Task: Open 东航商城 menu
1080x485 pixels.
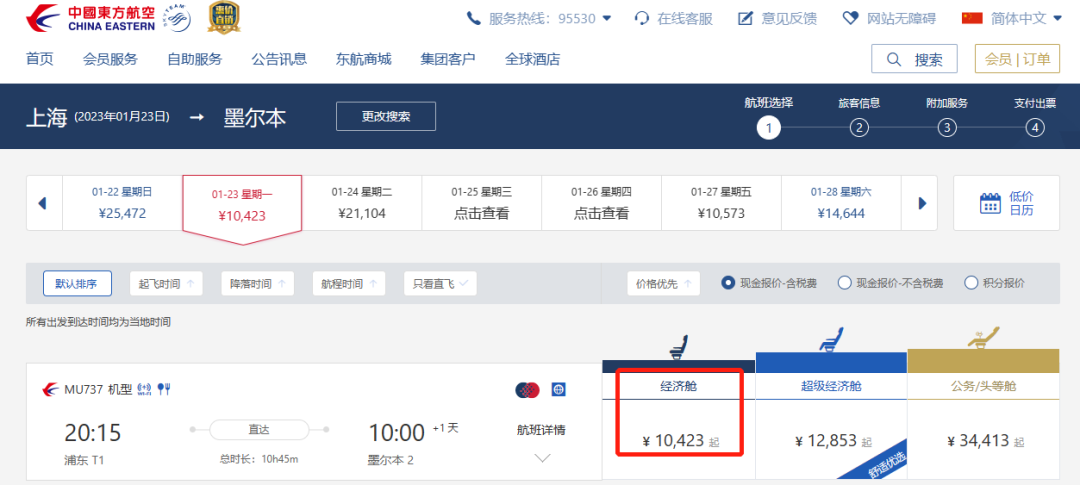Action: pyautogui.click(x=364, y=59)
